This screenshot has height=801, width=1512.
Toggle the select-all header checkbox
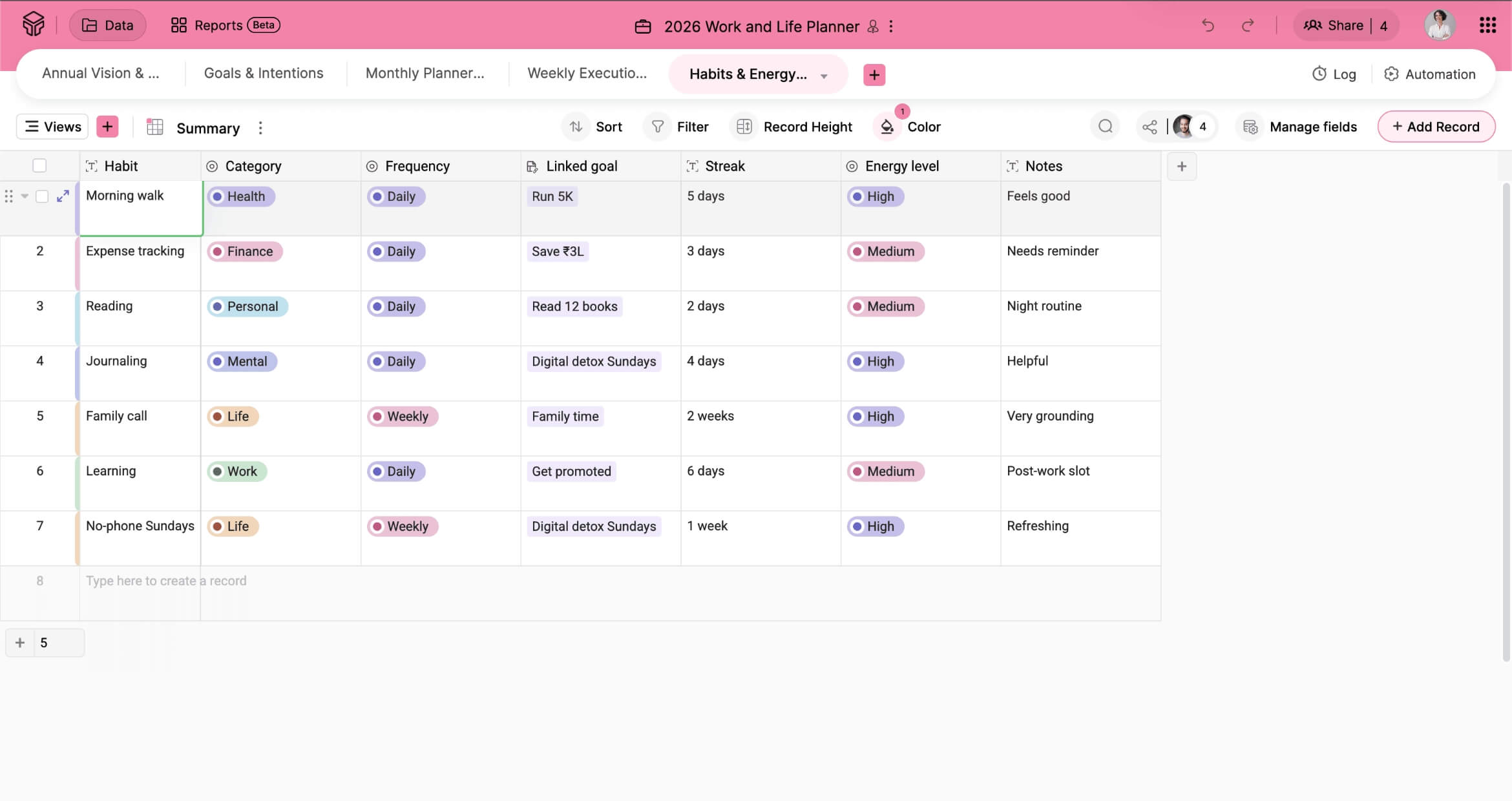[39, 166]
